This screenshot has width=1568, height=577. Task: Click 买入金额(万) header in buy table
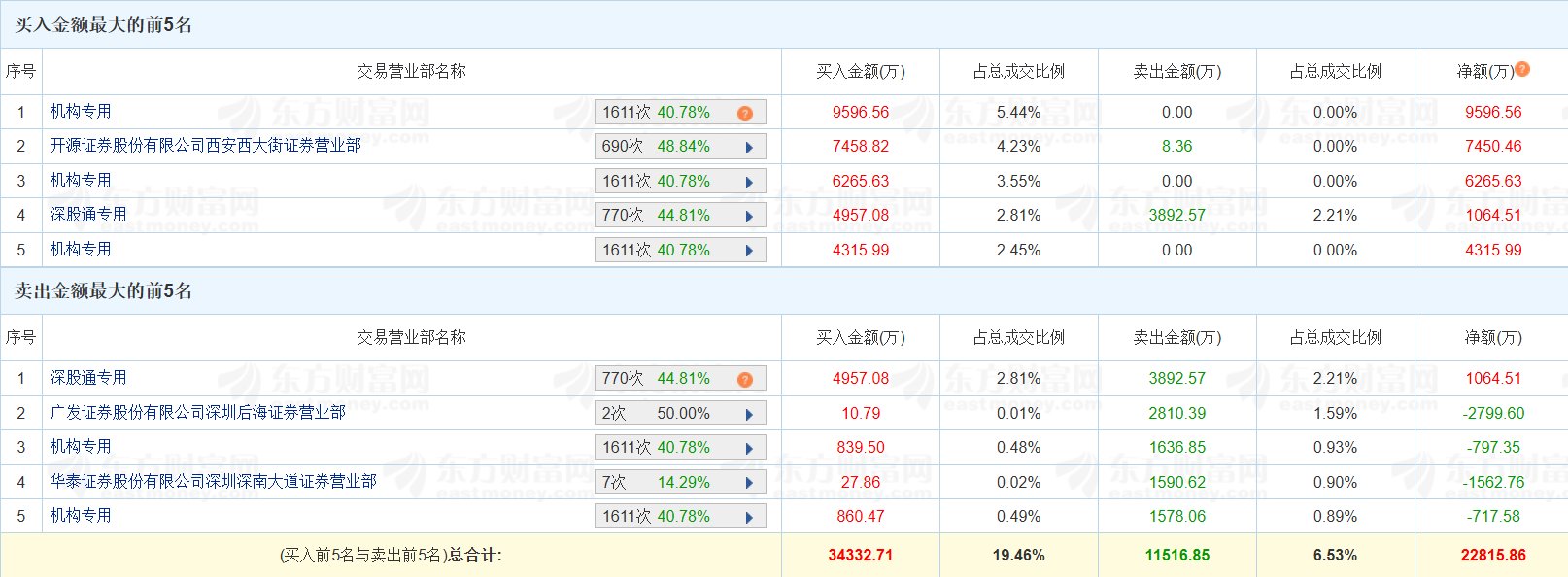[860, 72]
